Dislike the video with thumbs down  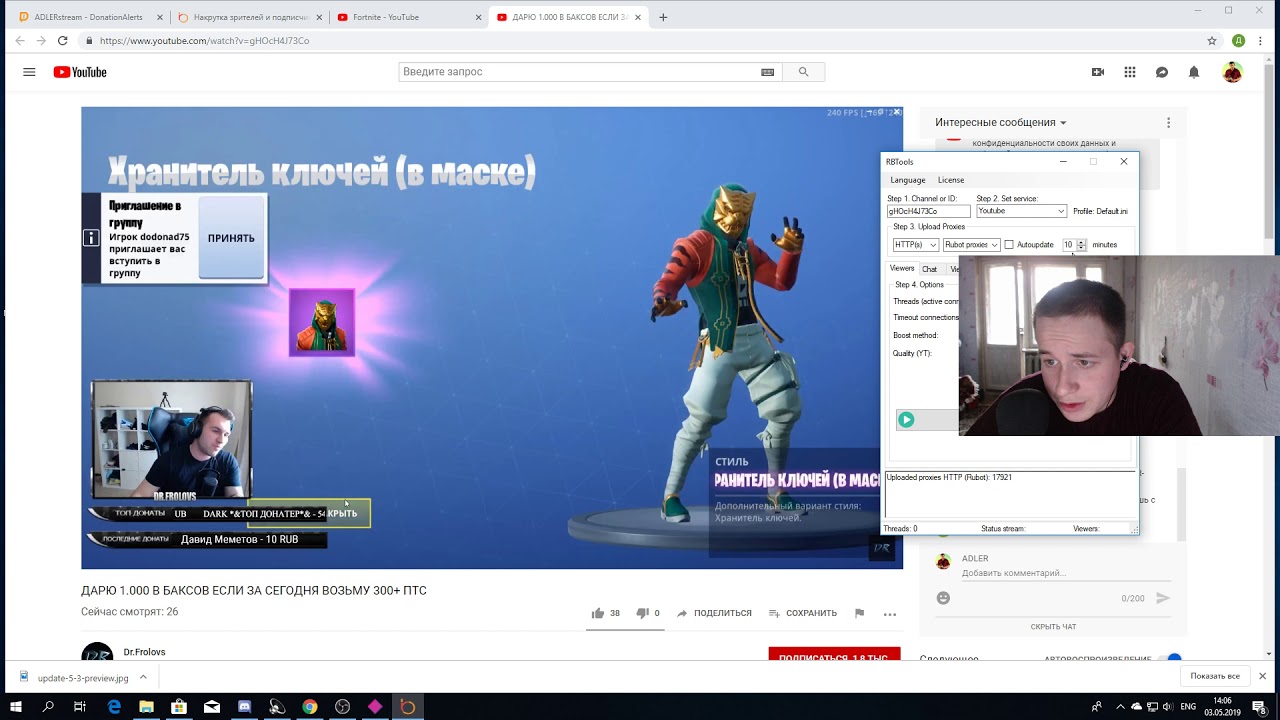[x=642, y=613]
